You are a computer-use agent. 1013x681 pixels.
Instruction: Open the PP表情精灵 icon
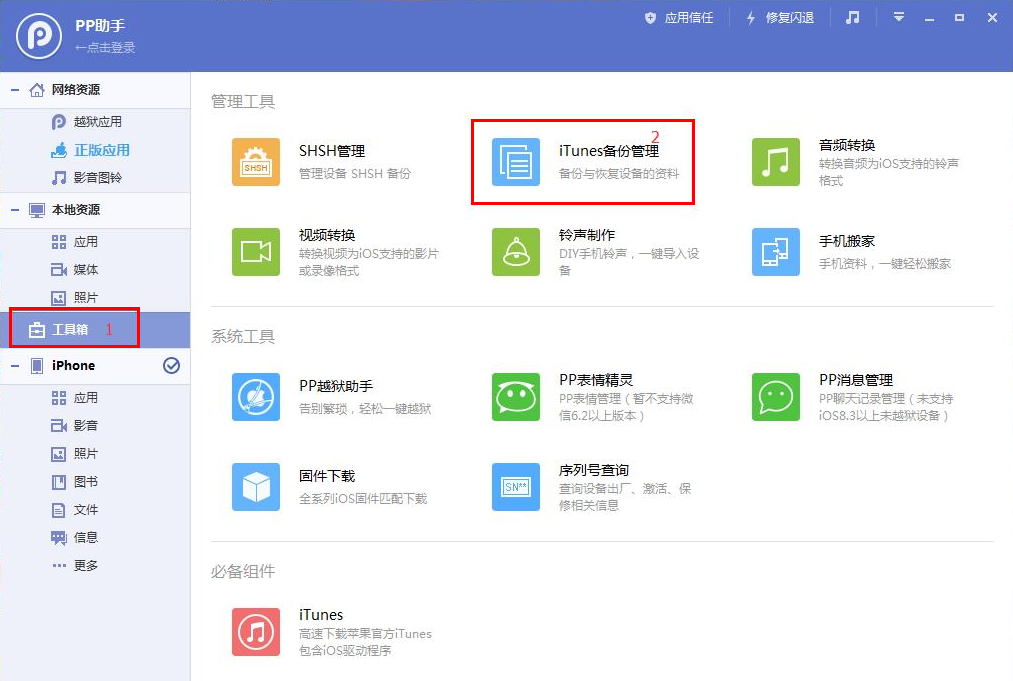[516, 397]
